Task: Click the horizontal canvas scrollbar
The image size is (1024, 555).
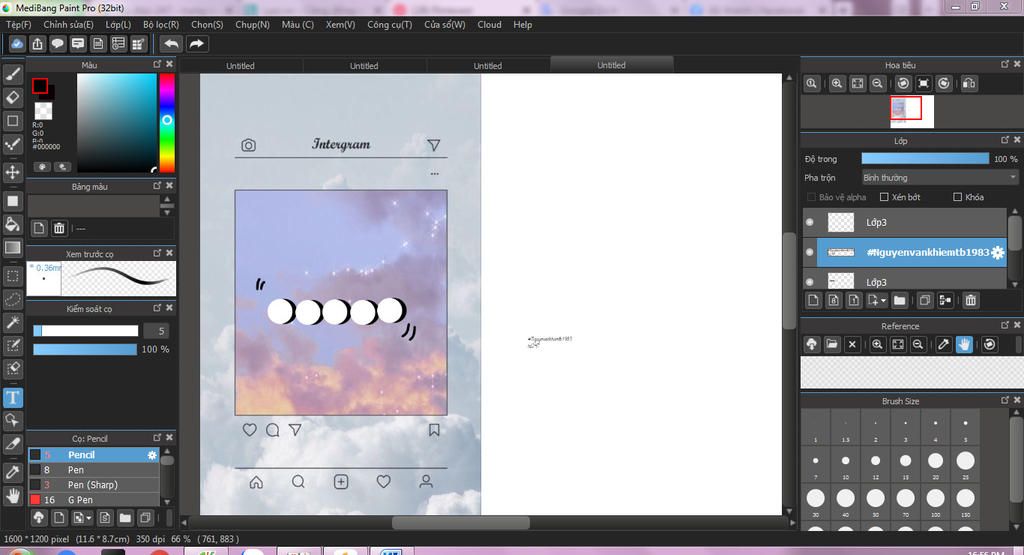Action: 460,522
